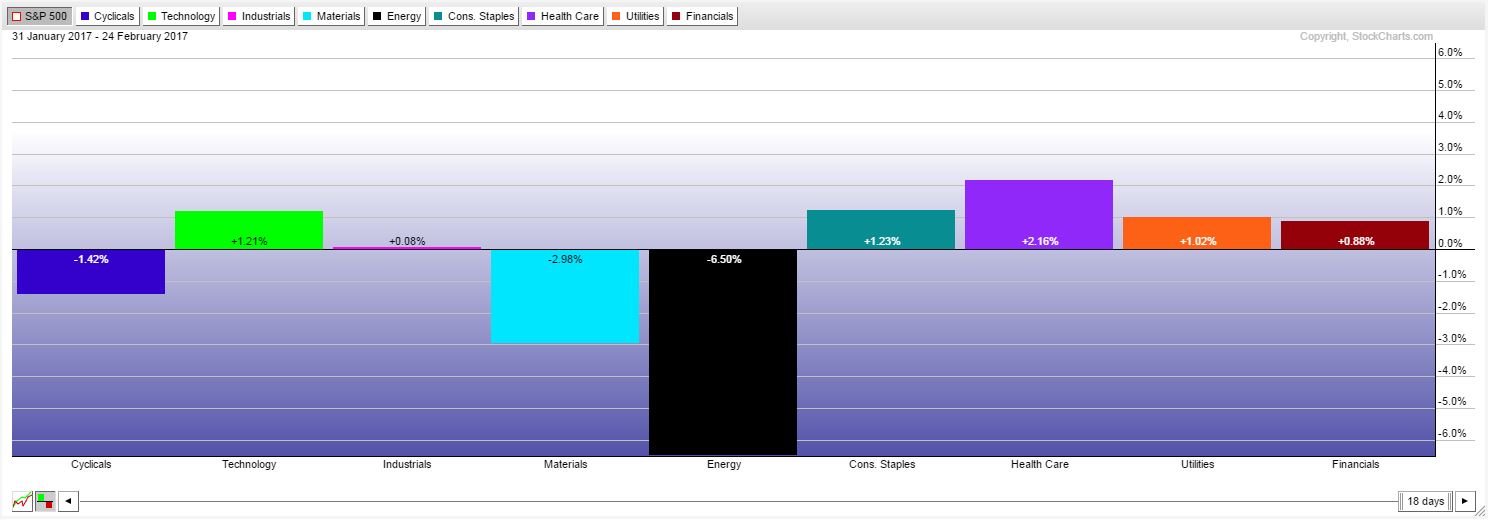Click the right arrow to advance date range
The image size is (1491, 520).
(1465, 501)
